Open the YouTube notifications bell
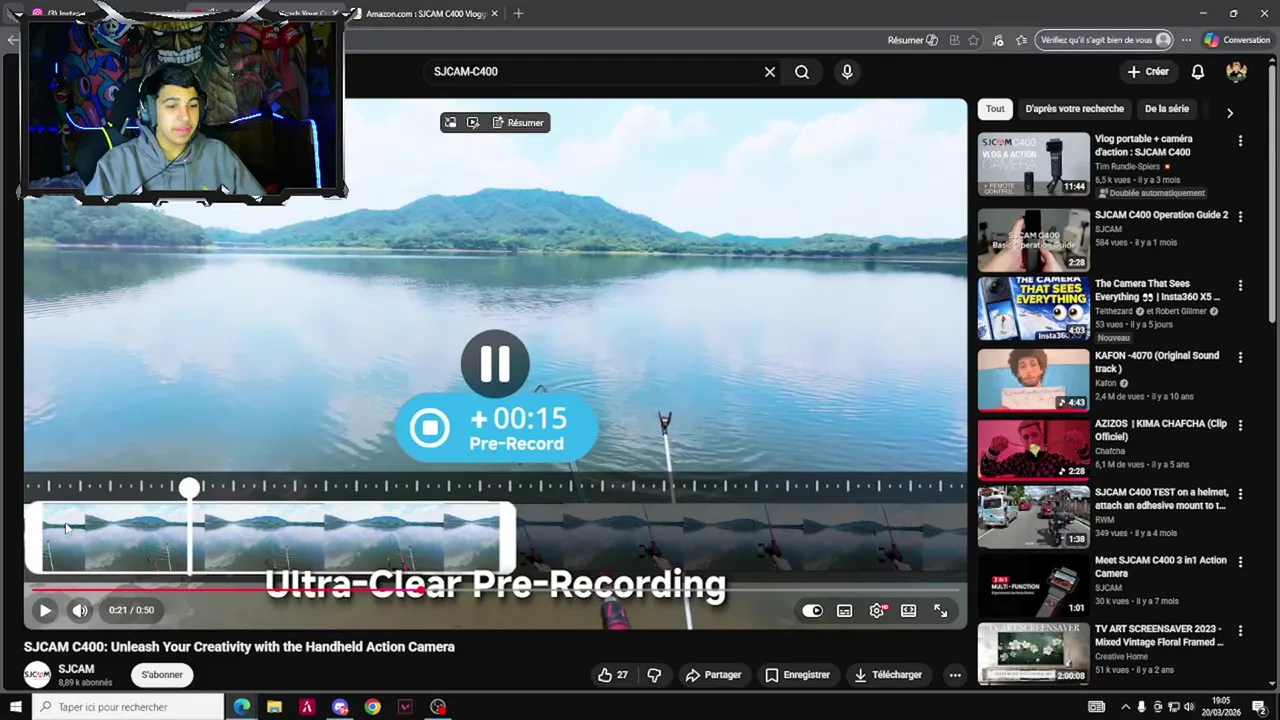This screenshot has height=720, width=1280. click(x=1198, y=72)
